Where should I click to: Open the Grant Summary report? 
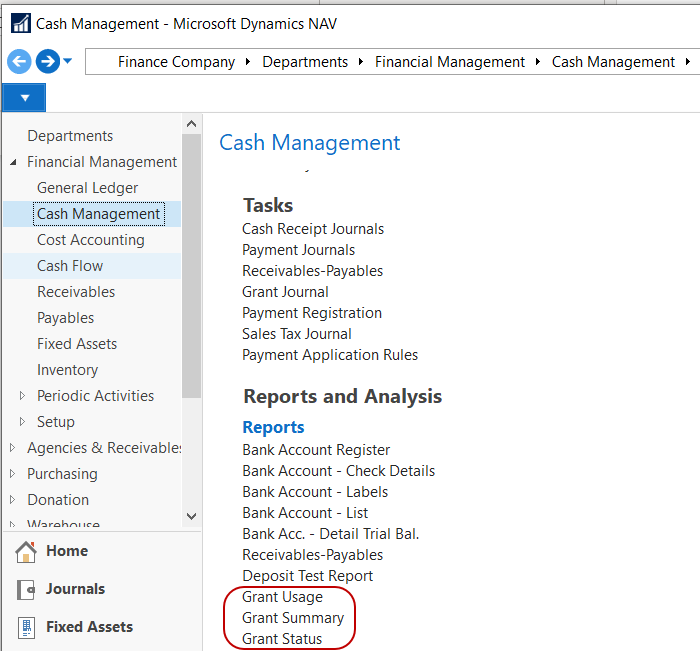[292, 618]
